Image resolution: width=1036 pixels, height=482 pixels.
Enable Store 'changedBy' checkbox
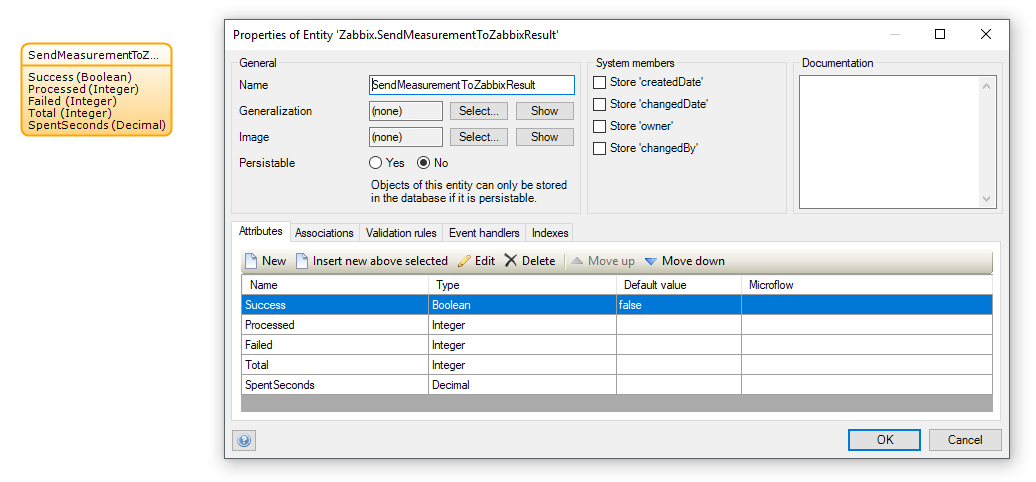point(600,148)
